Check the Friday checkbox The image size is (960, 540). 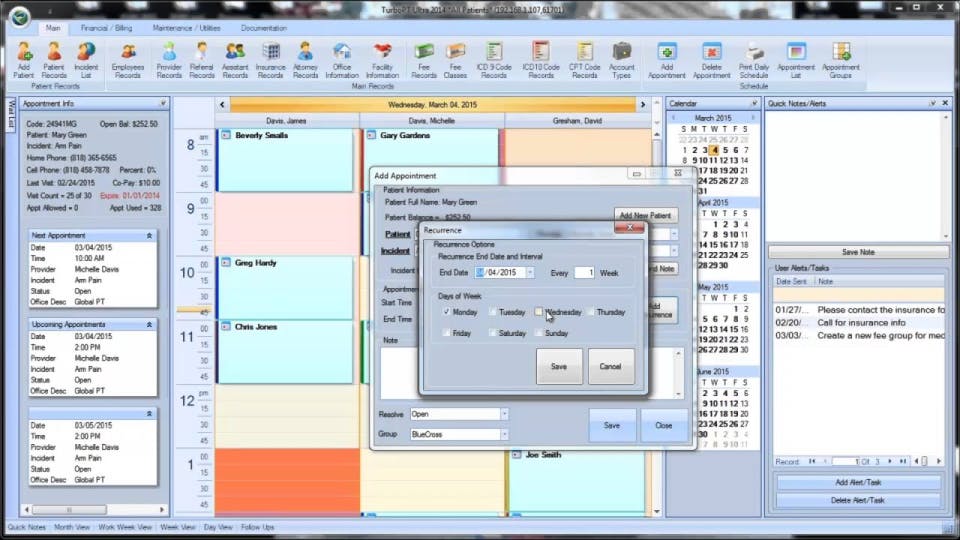click(x=446, y=333)
